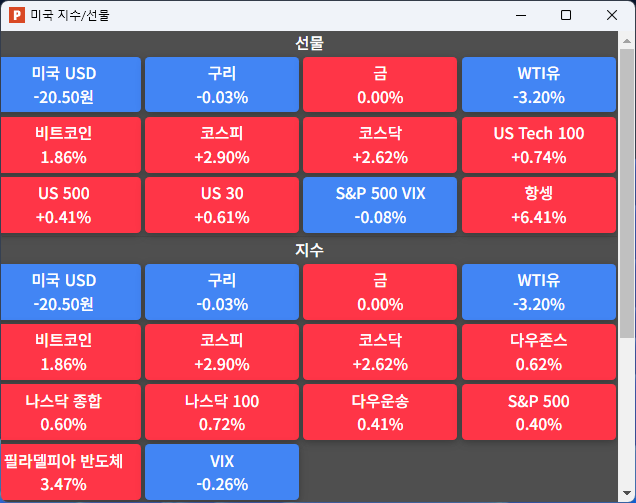Open the WTI유 tile under 선물
The width and height of the screenshot is (636, 503).
point(538,85)
